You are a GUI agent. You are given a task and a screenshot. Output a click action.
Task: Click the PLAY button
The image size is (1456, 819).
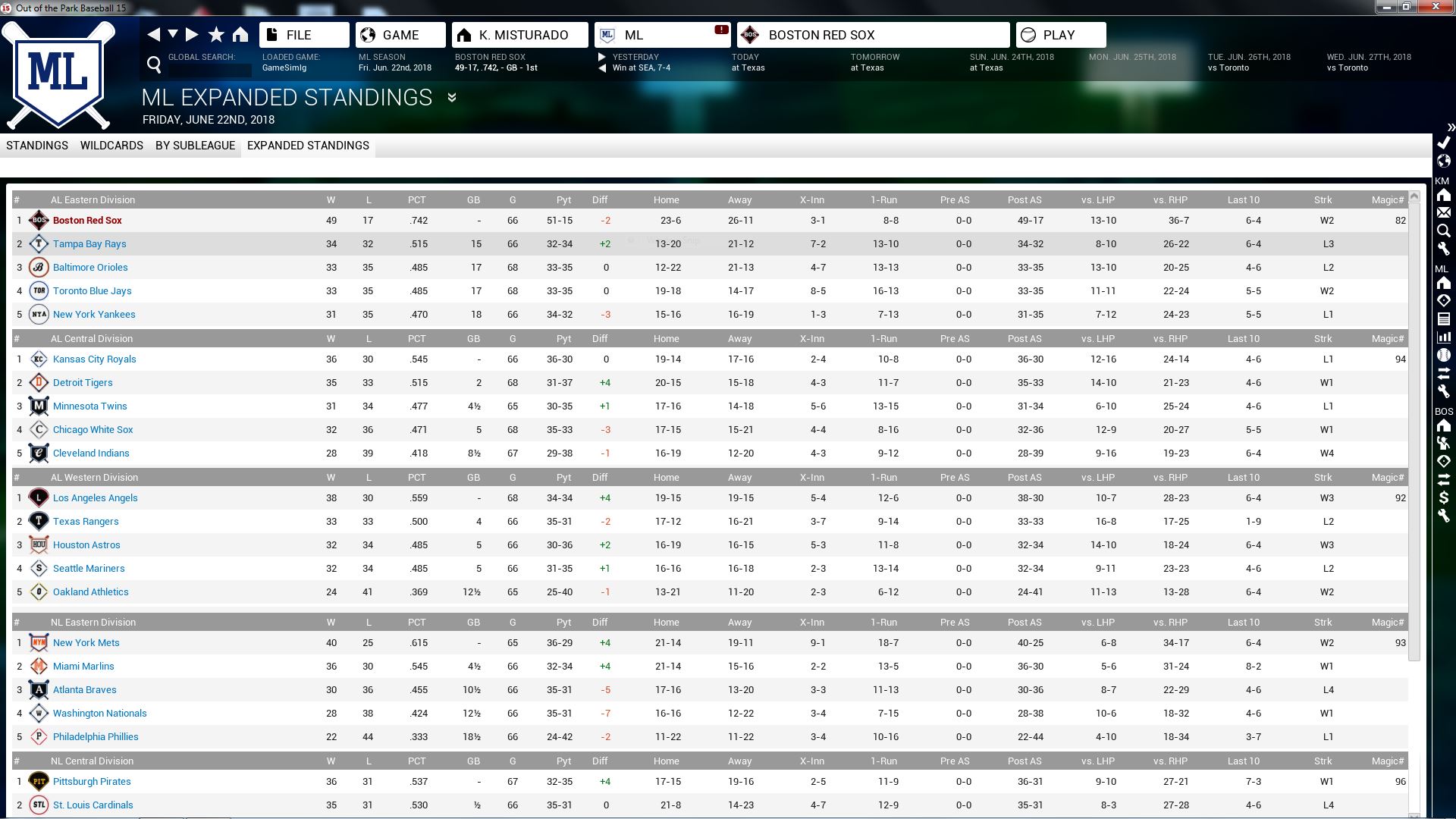tap(1060, 35)
